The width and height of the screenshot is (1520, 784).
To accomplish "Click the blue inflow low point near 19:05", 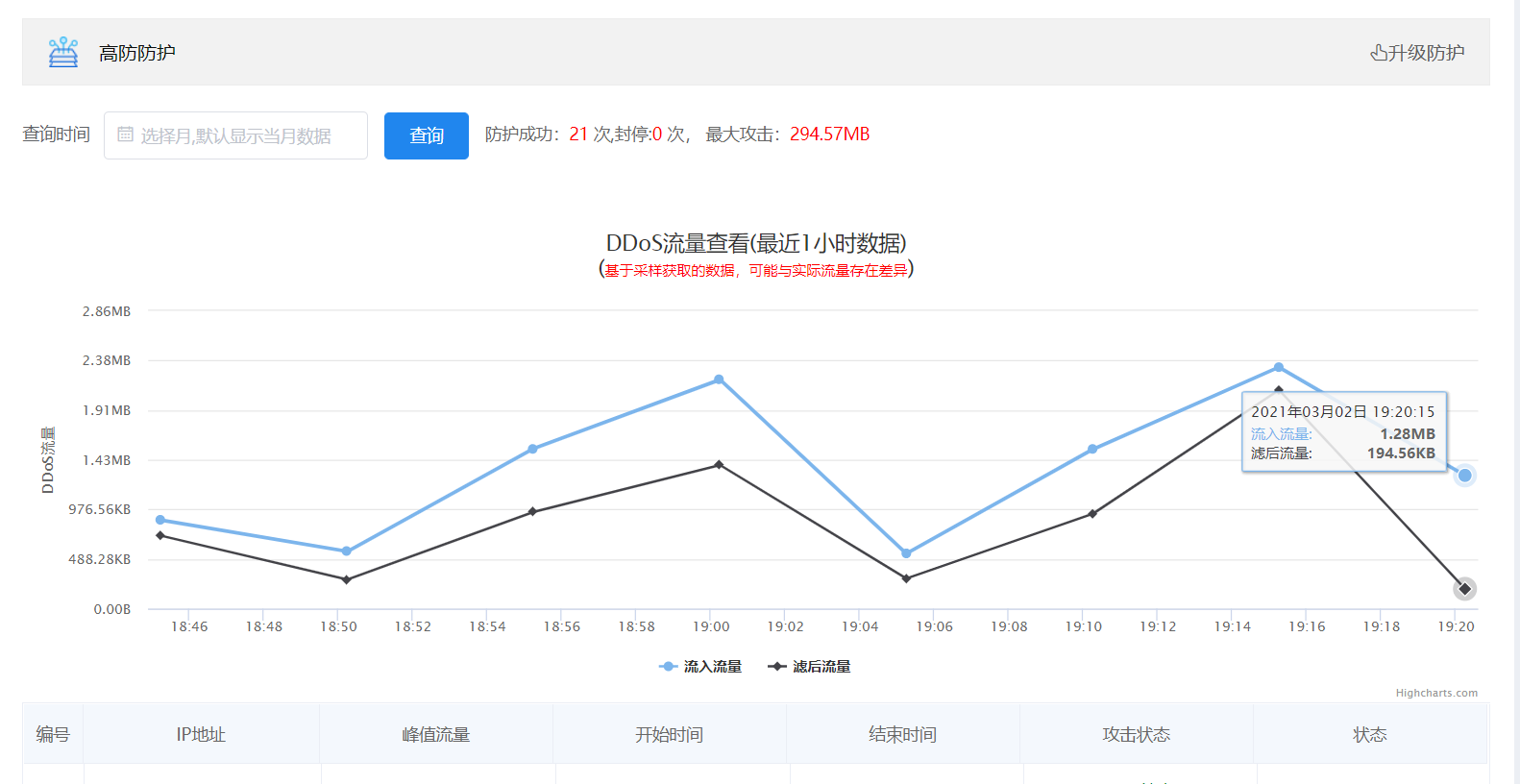I will [x=906, y=553].
